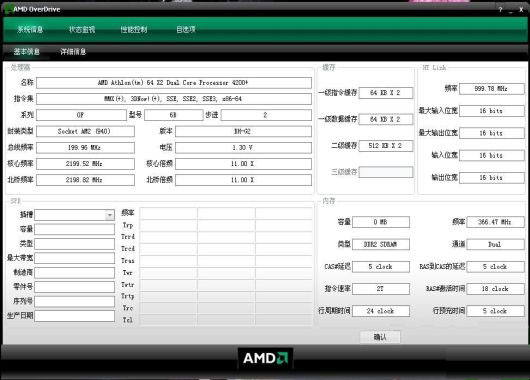Screen dimensions: 530x380
Task: Select the 基本信息 sub-tab
Action: pyautogui.click(x=27, y=52)
